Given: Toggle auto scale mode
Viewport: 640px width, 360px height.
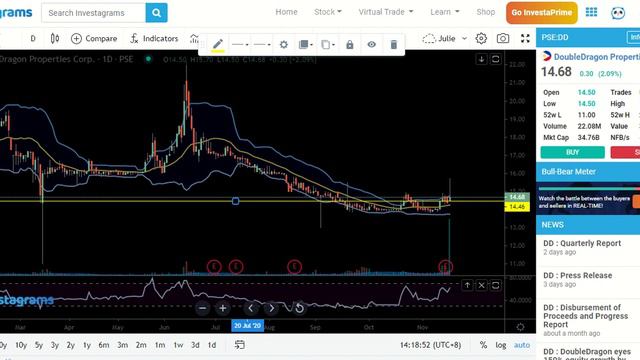Looking at the screenshot, I should (x=522, y=345).
